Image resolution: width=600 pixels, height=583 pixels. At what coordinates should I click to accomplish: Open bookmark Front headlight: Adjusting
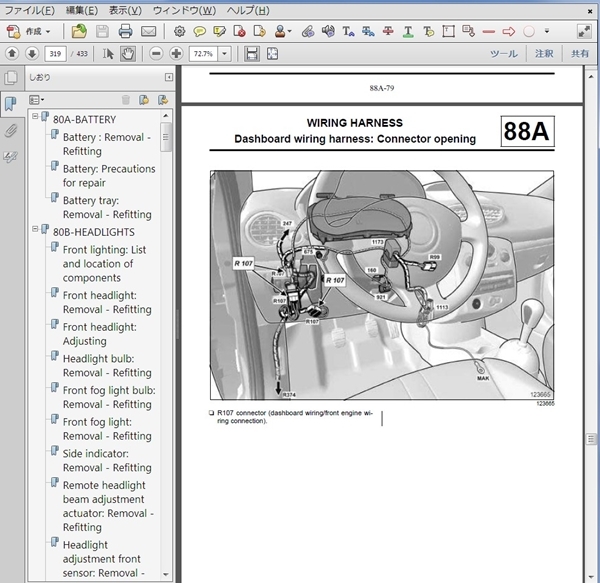pyautogui.click(x=99, y=334)
